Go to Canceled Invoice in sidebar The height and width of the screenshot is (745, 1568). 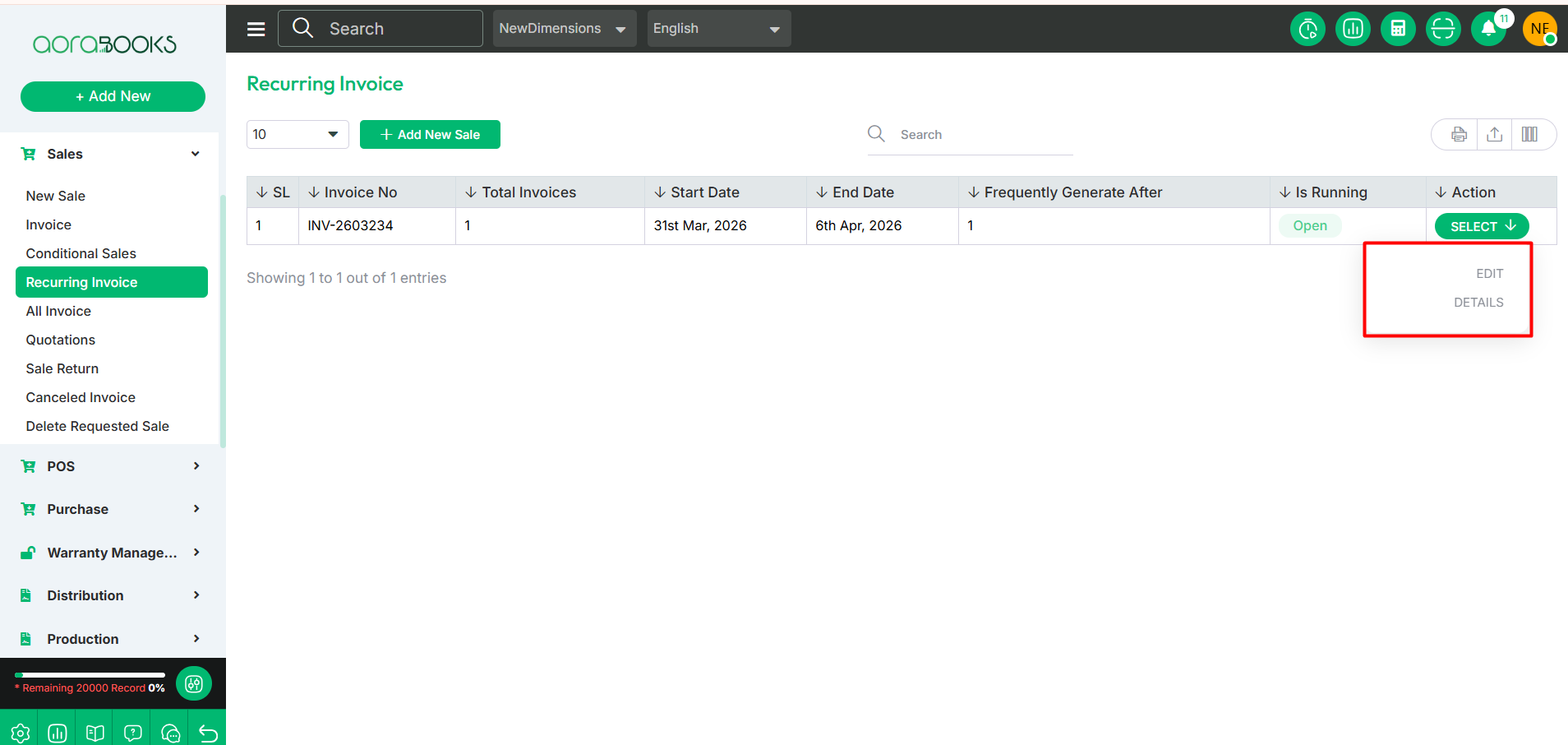coord(81,397)
